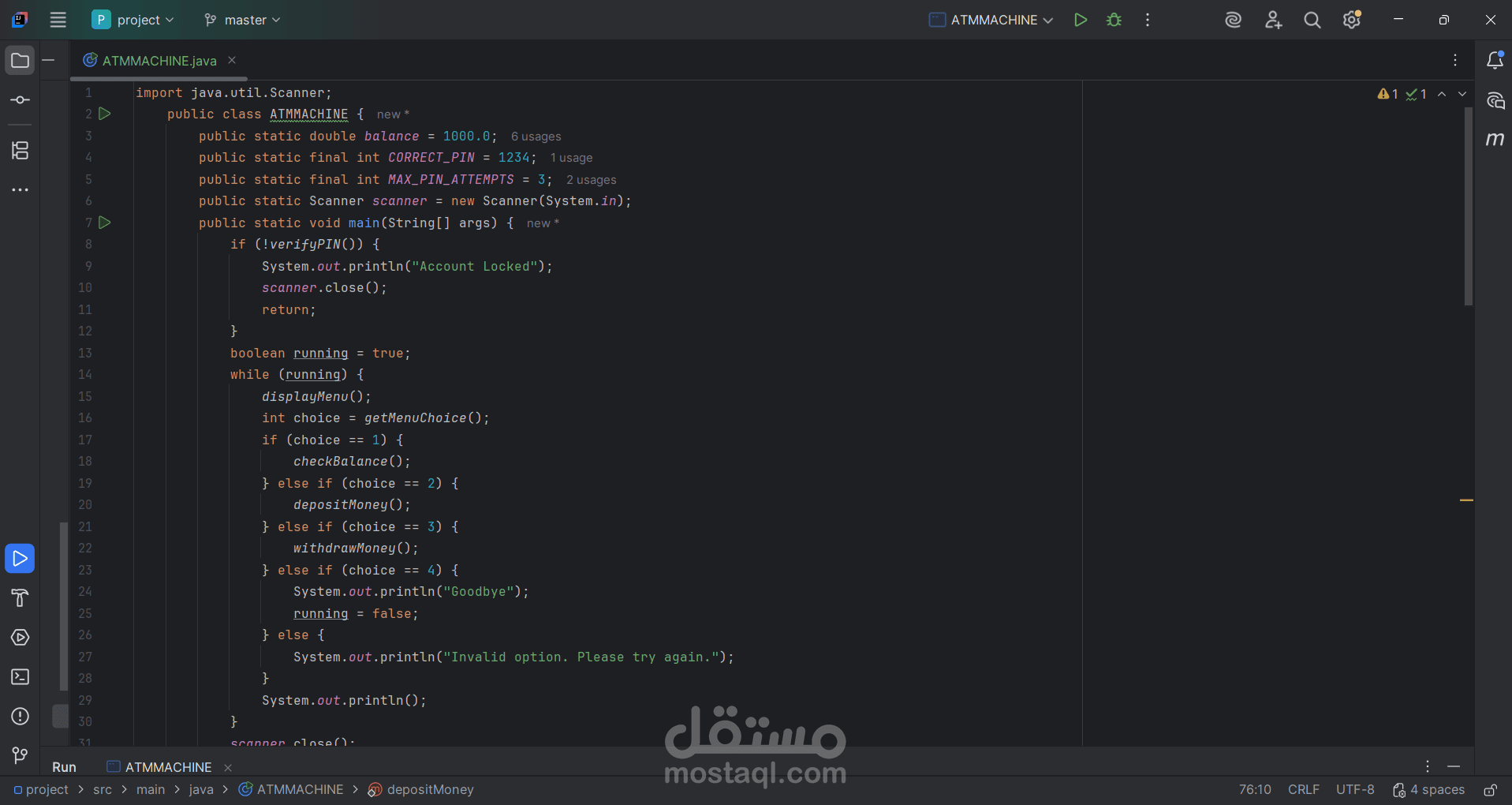Screen dimensions: 1512x805
Task: Click the src breadcrumb
Action: point(103,789)
